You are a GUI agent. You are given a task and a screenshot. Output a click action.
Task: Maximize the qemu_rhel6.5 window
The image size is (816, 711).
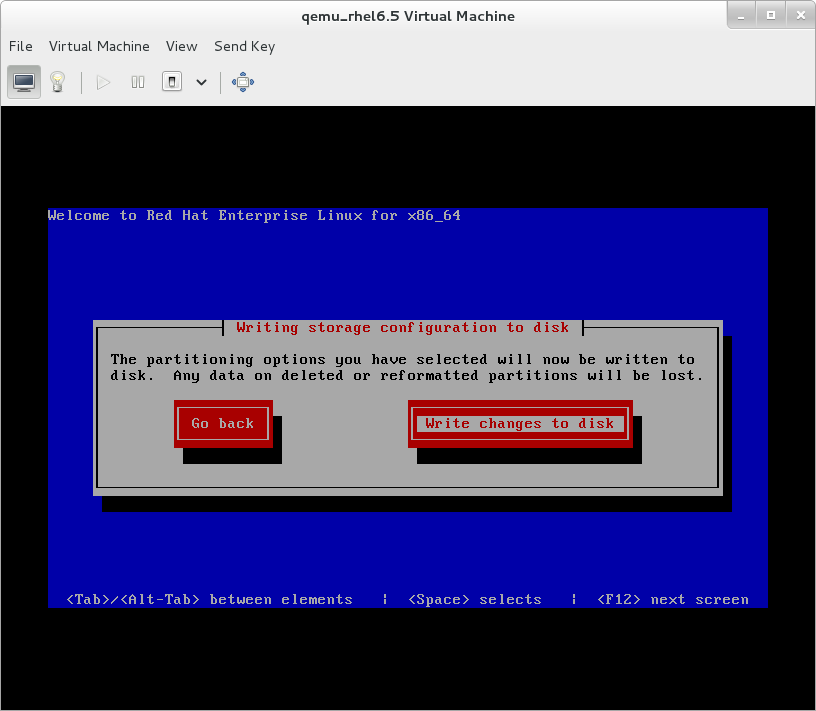771,16
